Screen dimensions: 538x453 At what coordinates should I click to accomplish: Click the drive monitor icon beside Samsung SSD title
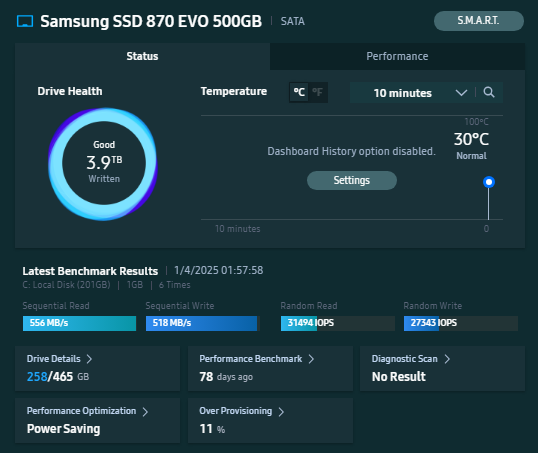coord(25,21)
